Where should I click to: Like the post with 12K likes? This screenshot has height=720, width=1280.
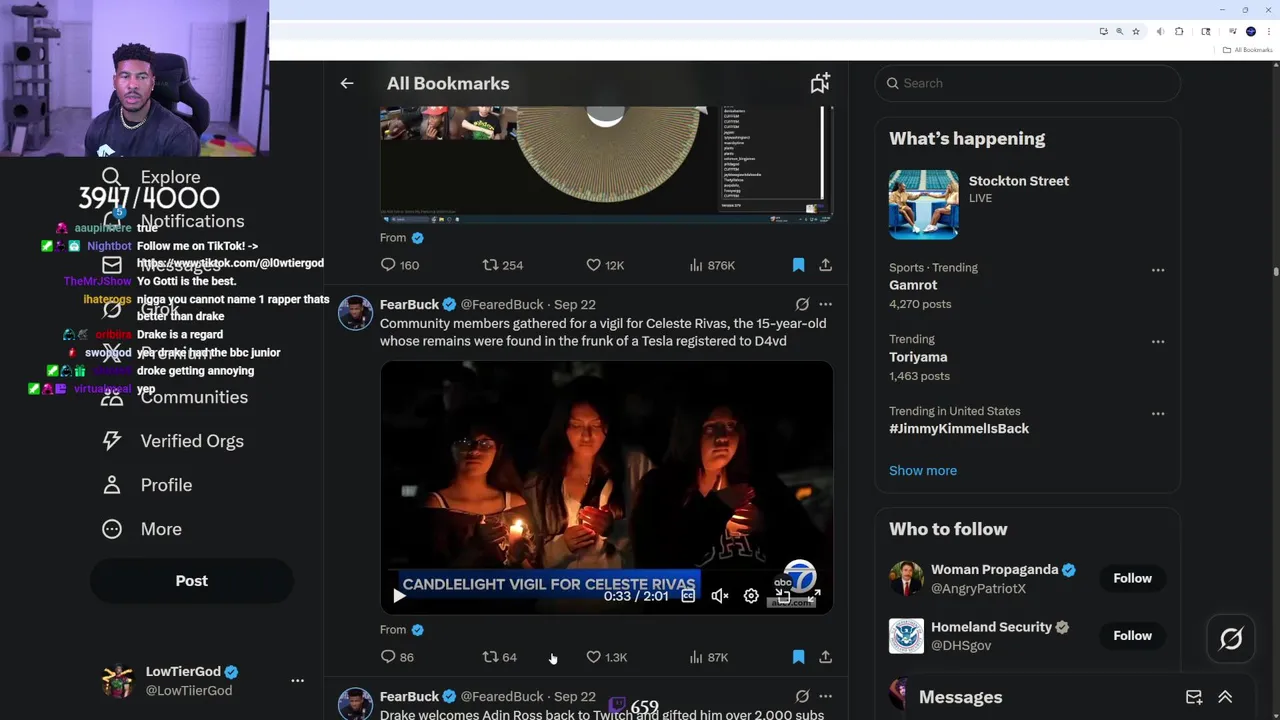(x=605, y=265)
